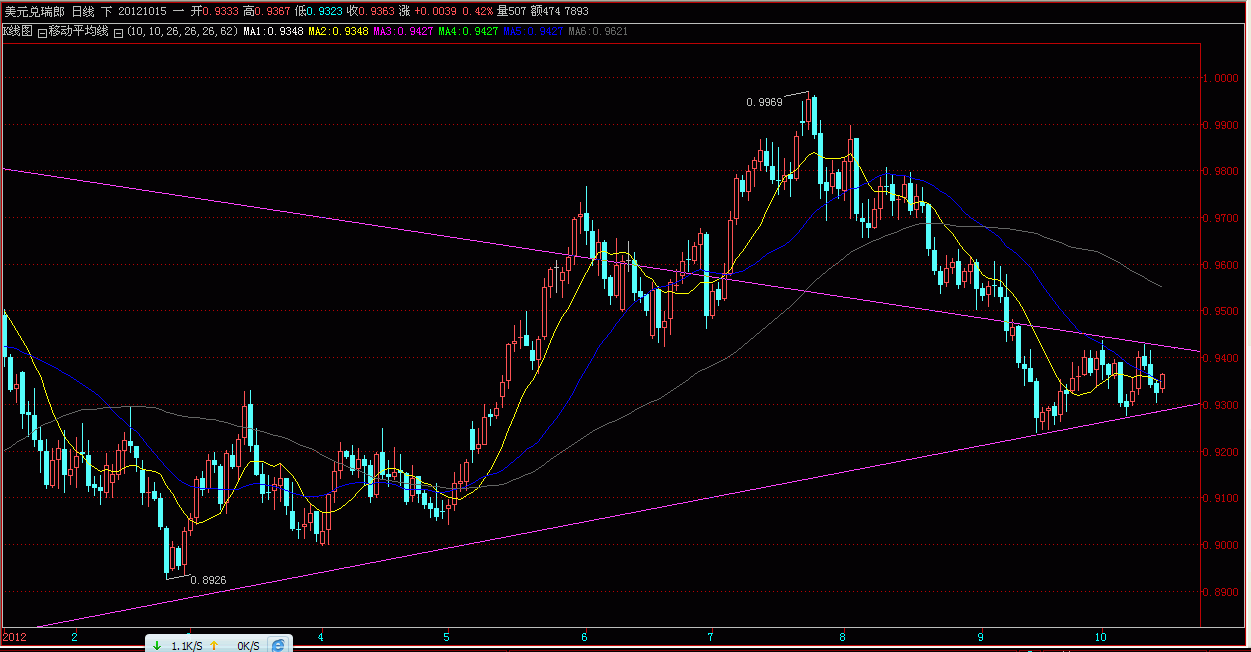Screen dimensions: 1251x652
Task: Click the change percentage 0.42% in header
Action: 477,11
